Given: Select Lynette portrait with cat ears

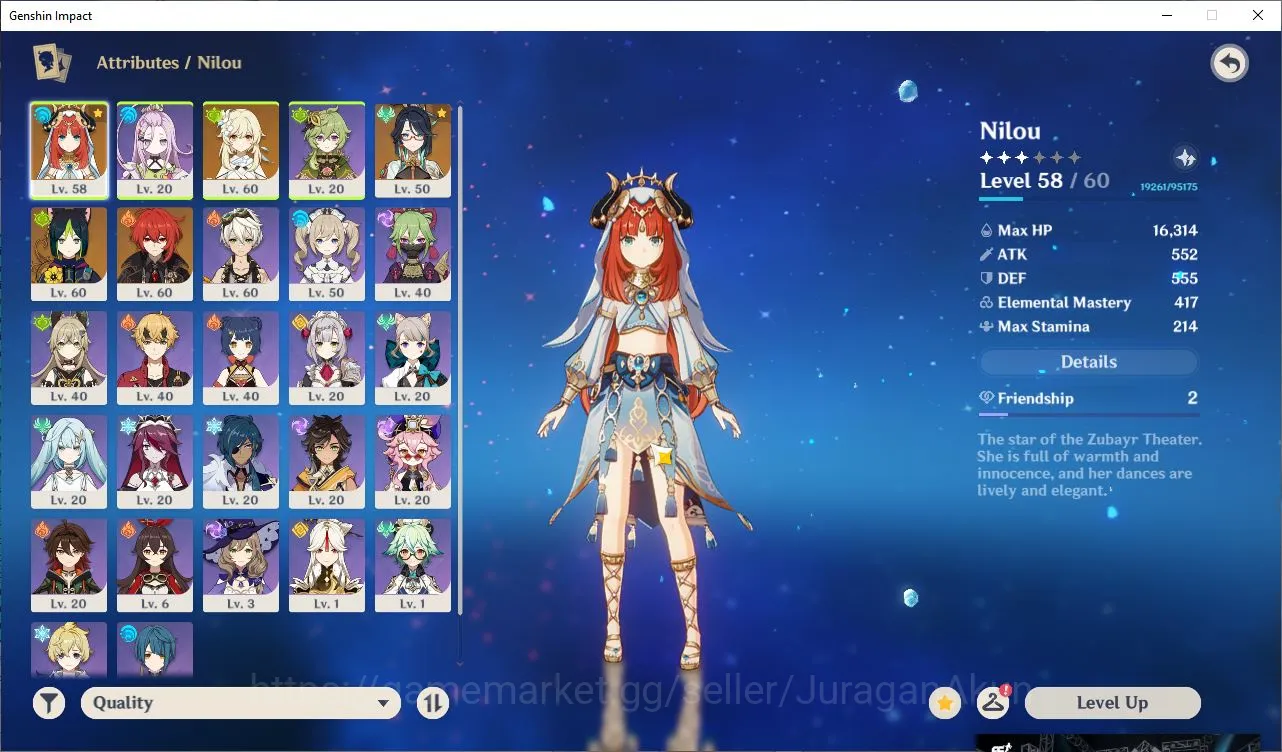Looking at the screenshot, I should 413,358.
